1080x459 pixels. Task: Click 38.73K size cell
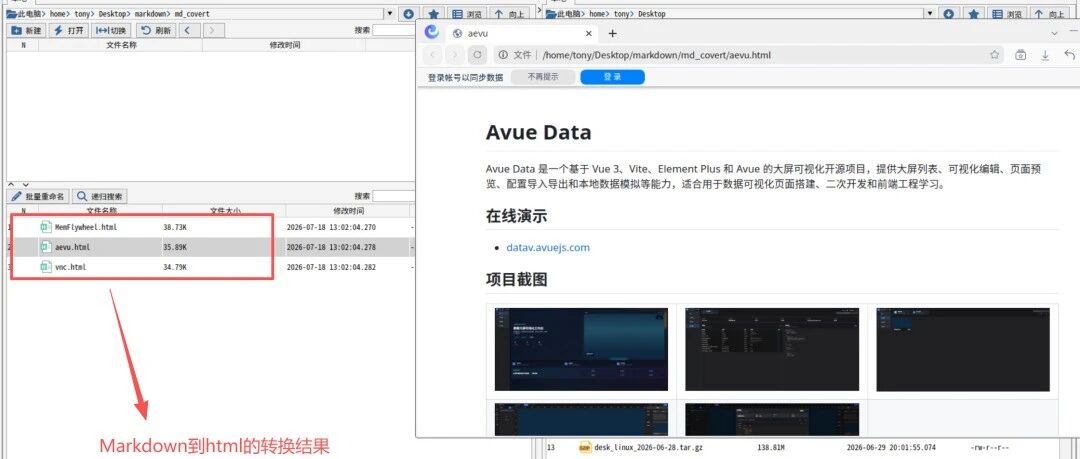point(175,227)
